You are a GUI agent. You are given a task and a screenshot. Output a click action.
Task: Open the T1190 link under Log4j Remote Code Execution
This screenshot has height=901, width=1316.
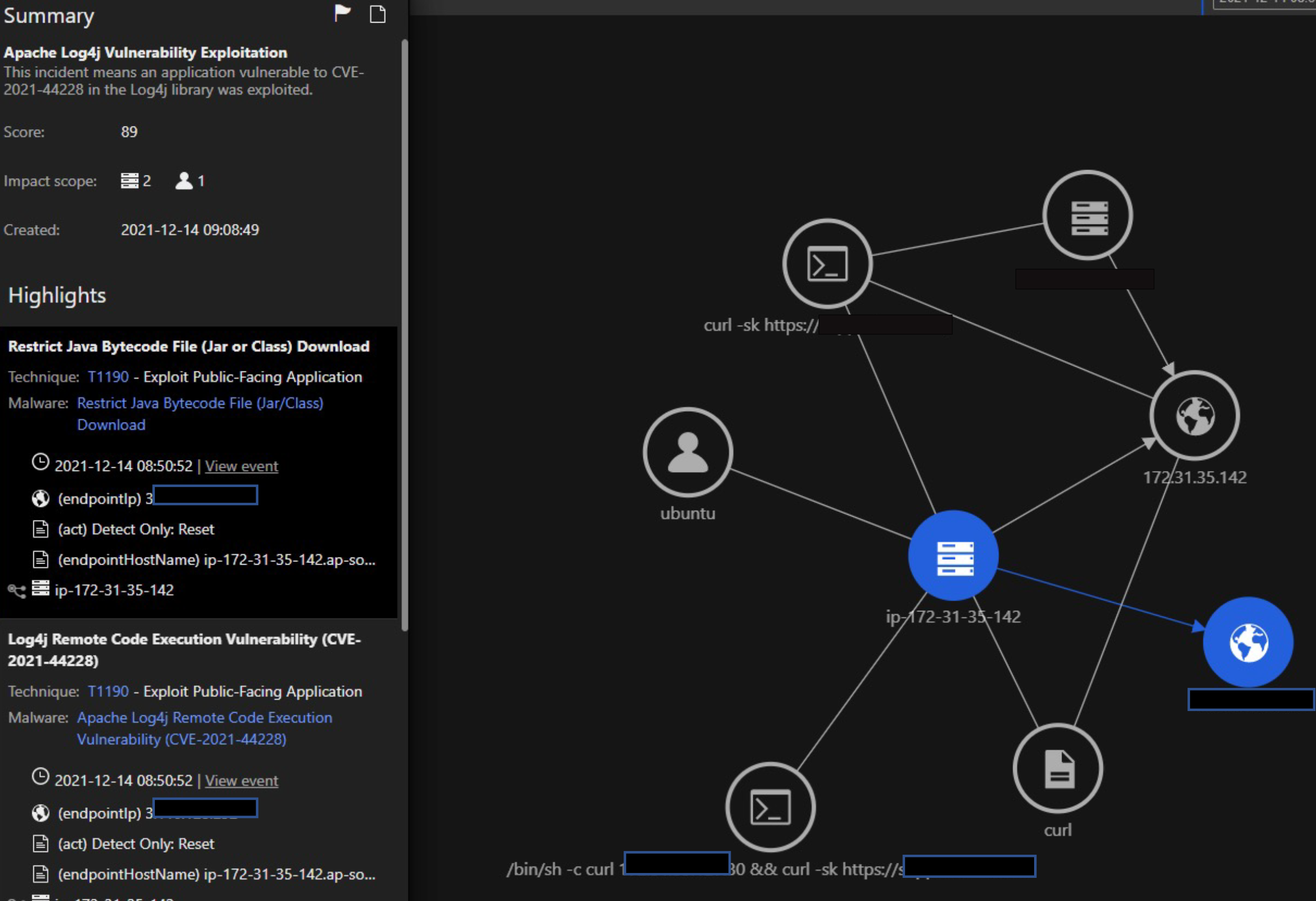pyautogui.click(x=108, y=692)
